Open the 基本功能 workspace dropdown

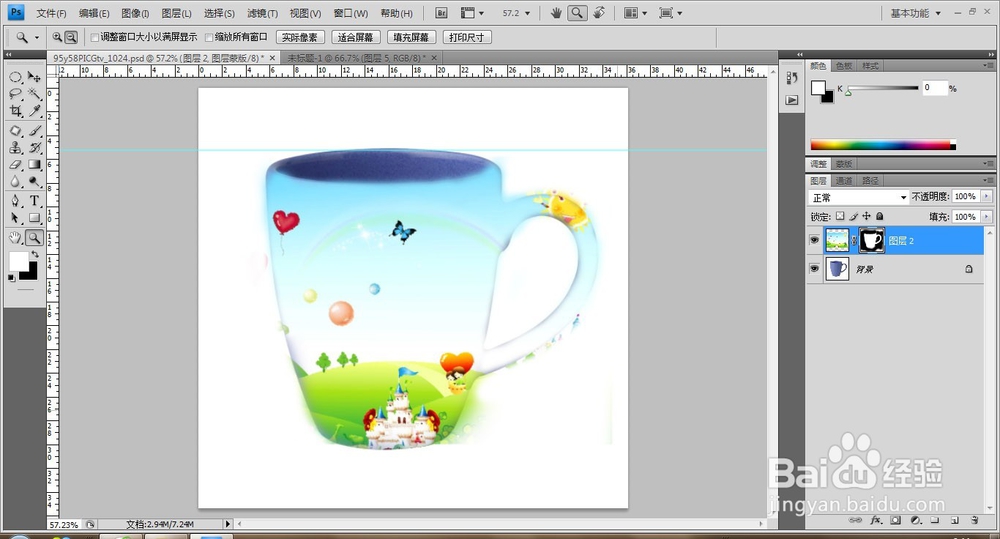[x=916, y=13]
